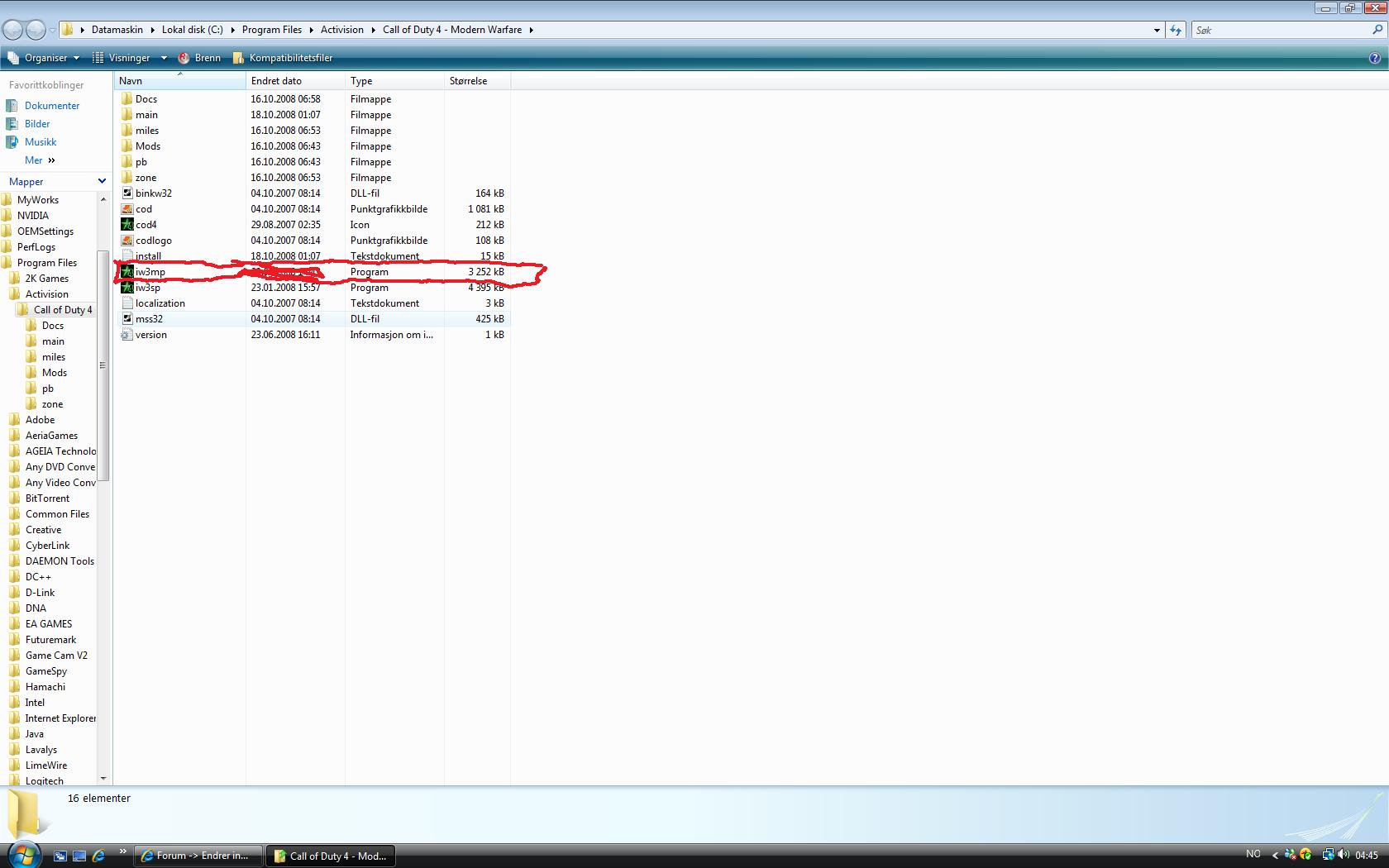1389x868 pixels.
Task: Open the address bar history dropdown
Action: pyautogui.click(x=1157, y=30)
